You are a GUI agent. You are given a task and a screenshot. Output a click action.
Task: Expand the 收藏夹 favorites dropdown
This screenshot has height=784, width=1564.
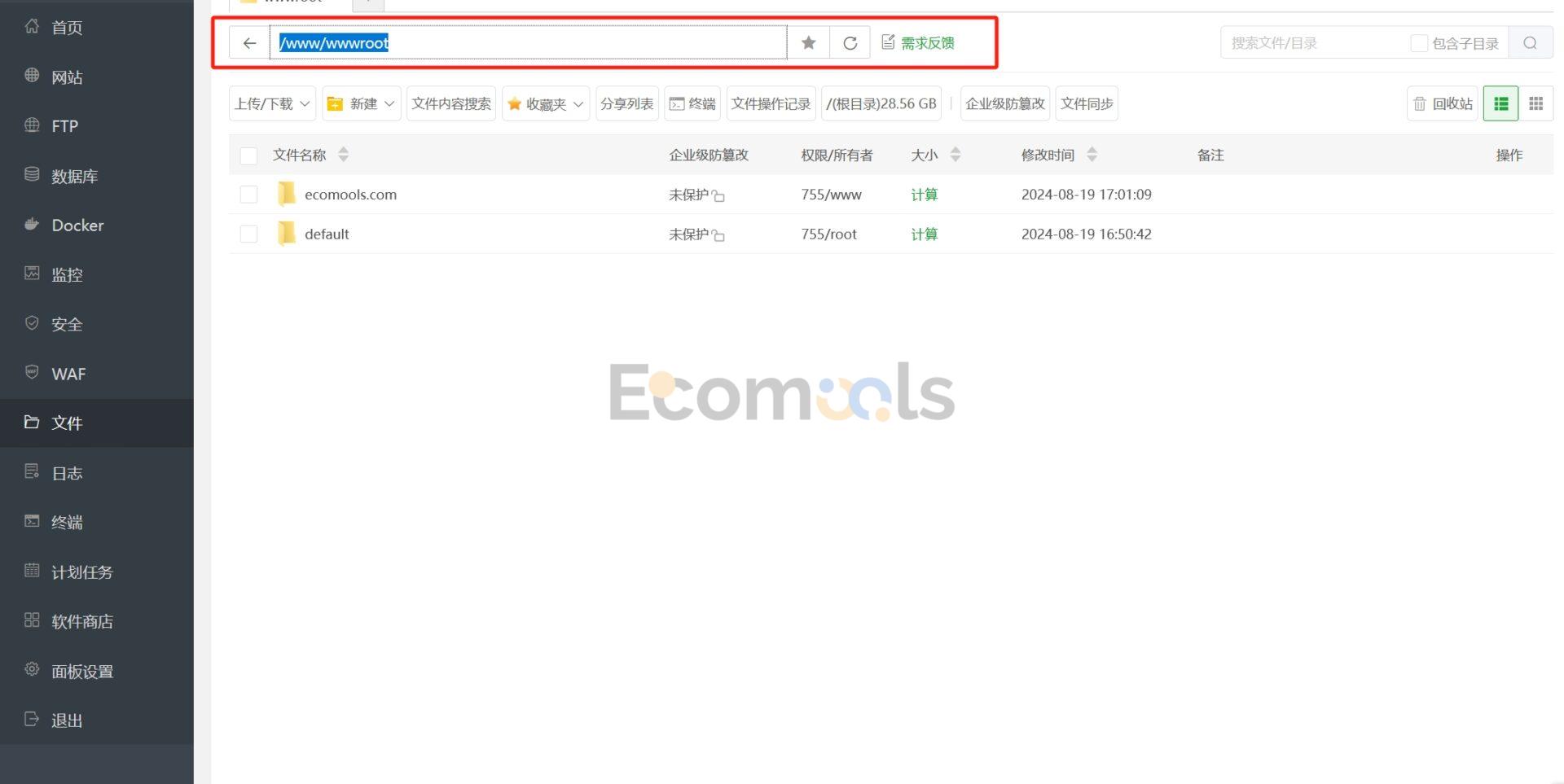point(546,103)
